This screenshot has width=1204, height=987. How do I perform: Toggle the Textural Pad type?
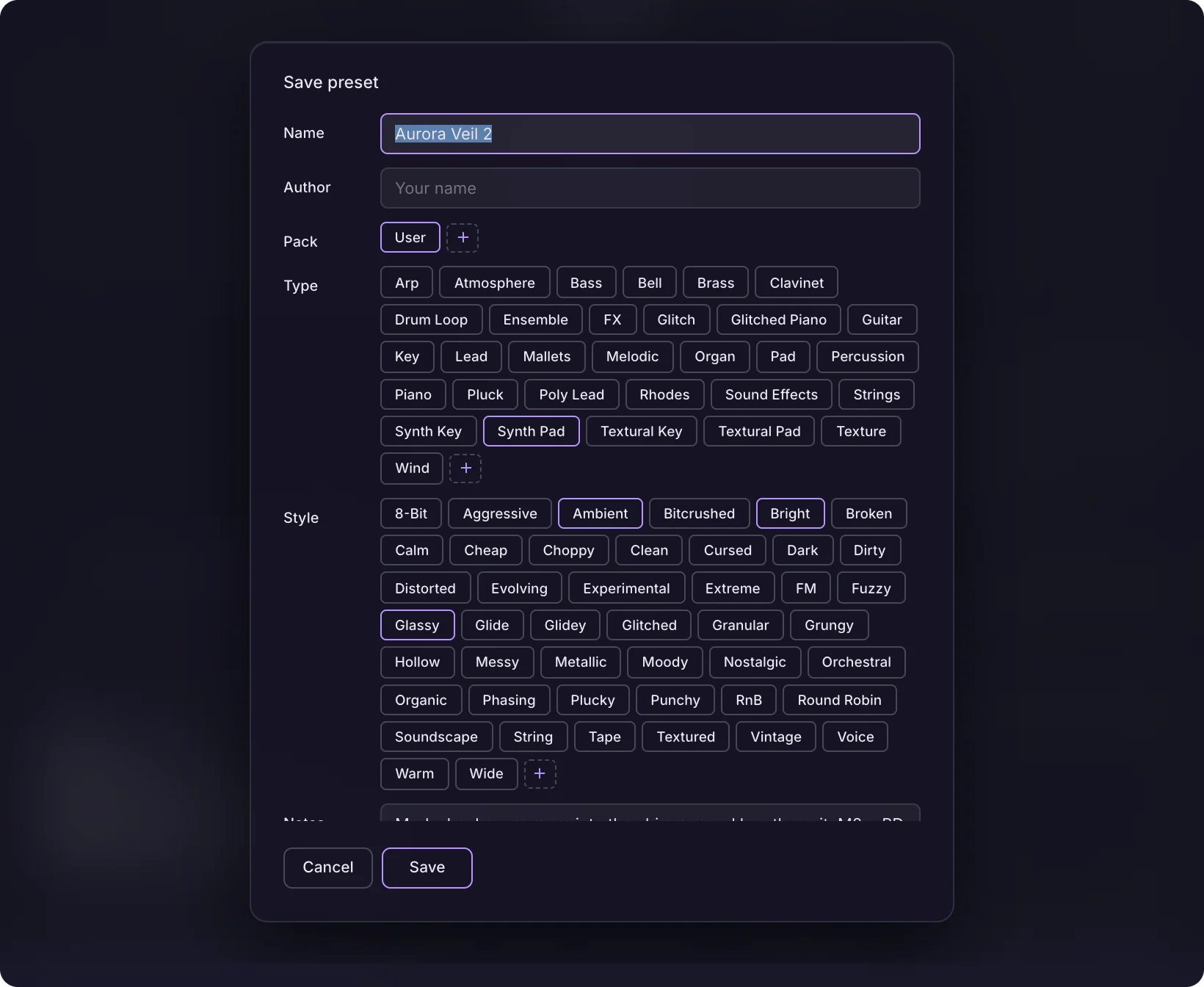[x=758, y=431]
